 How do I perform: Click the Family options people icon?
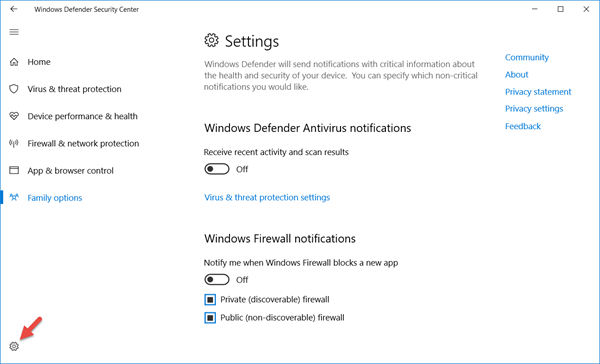tap(14, 198)
